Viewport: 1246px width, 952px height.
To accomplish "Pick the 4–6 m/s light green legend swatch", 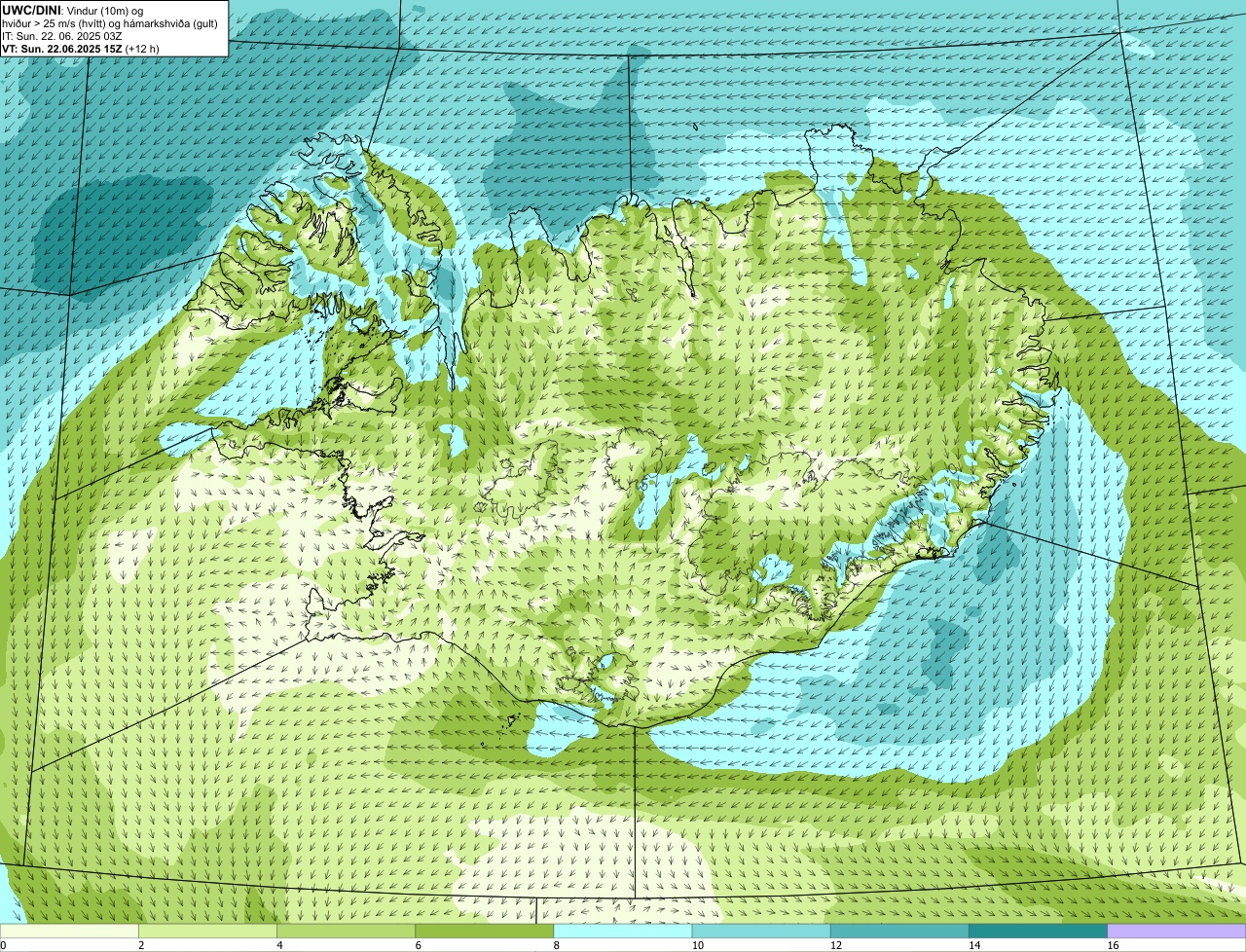I will (347, 932).
